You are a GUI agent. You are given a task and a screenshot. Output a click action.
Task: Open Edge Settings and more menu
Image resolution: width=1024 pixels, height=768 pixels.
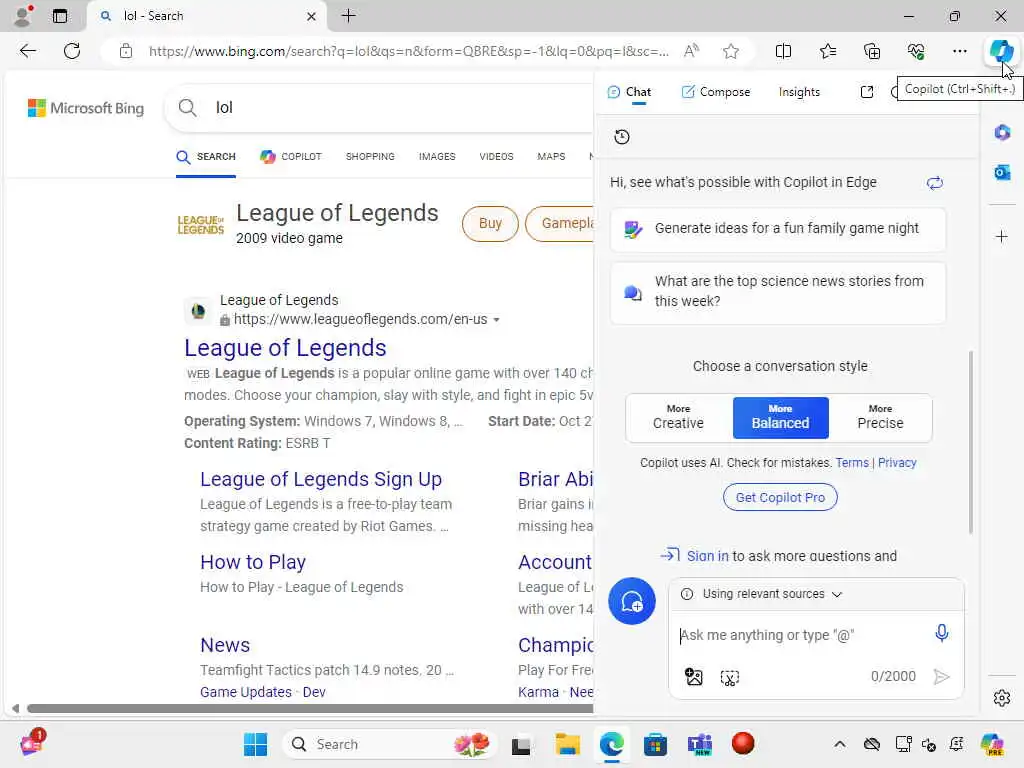tap(959, 51)
